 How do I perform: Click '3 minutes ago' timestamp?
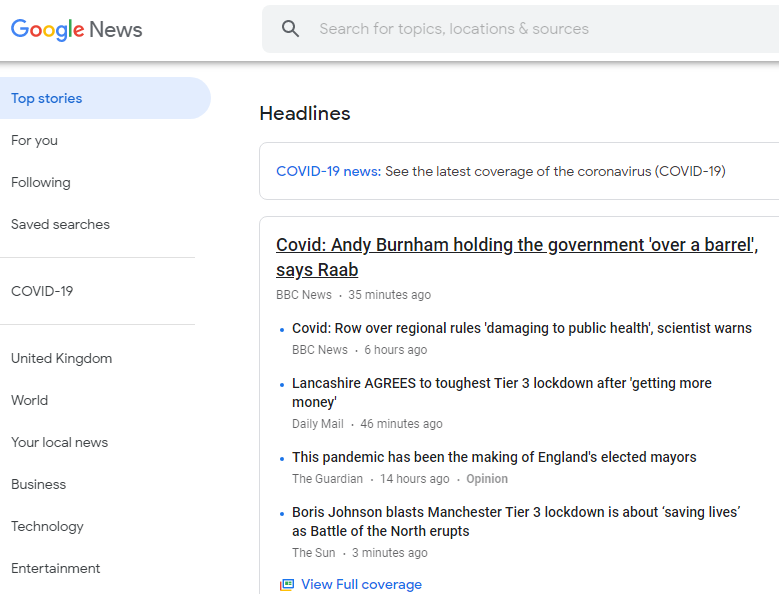390,553
